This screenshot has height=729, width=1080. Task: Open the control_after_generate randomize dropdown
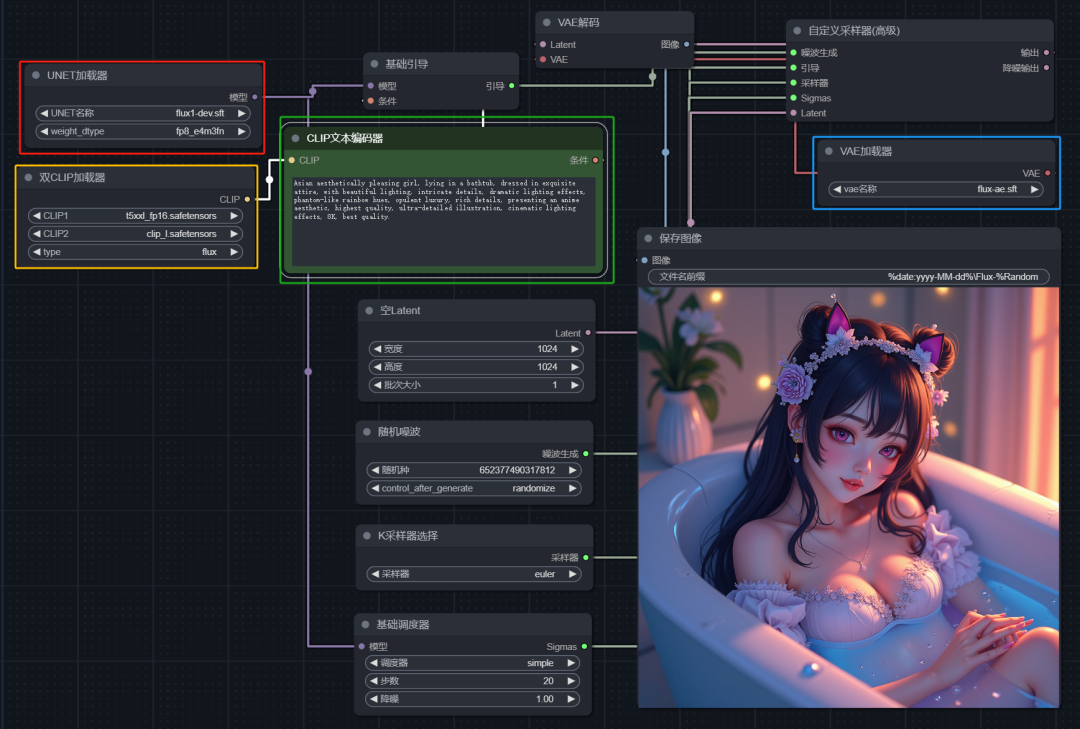coord(475,488)
